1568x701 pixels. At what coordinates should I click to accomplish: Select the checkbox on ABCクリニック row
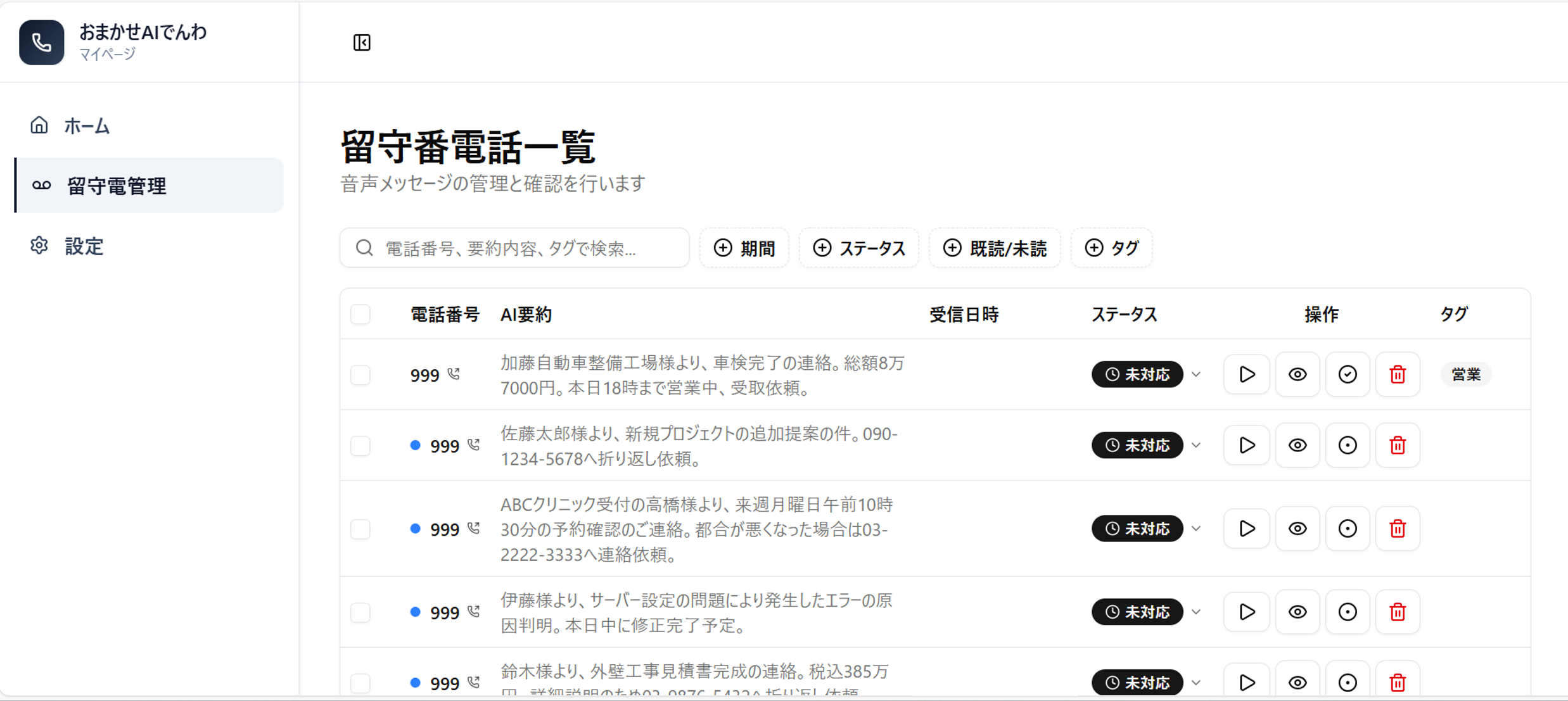[360, 529]
